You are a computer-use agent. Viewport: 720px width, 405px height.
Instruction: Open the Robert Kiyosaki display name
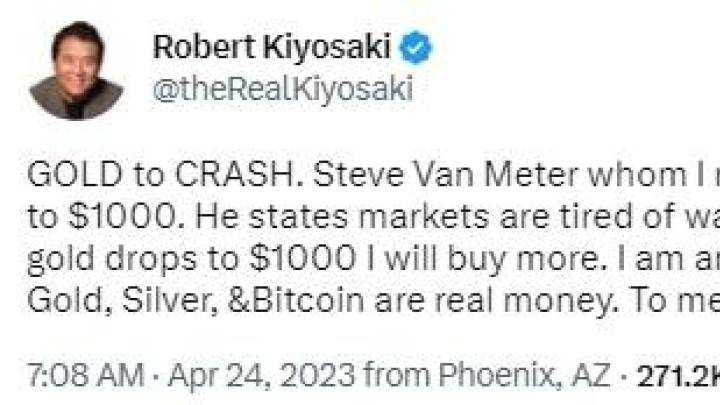(x=271, y=48)
